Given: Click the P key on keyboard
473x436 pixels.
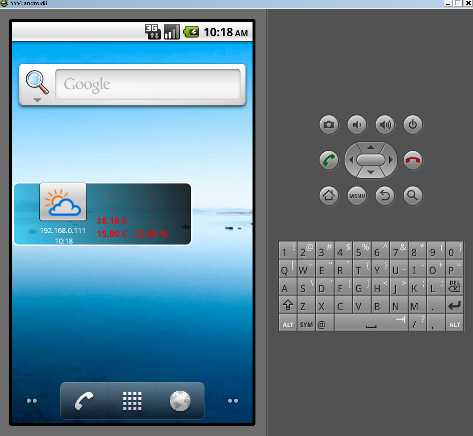Looking at the screenshot, I should (x=454, y=269).
